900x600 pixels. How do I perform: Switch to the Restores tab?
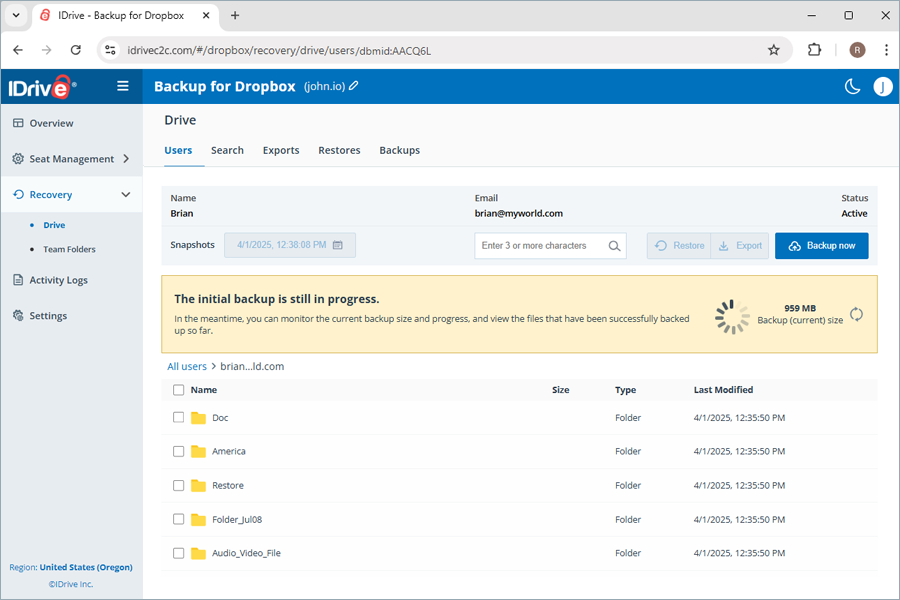tap(339, 150)
